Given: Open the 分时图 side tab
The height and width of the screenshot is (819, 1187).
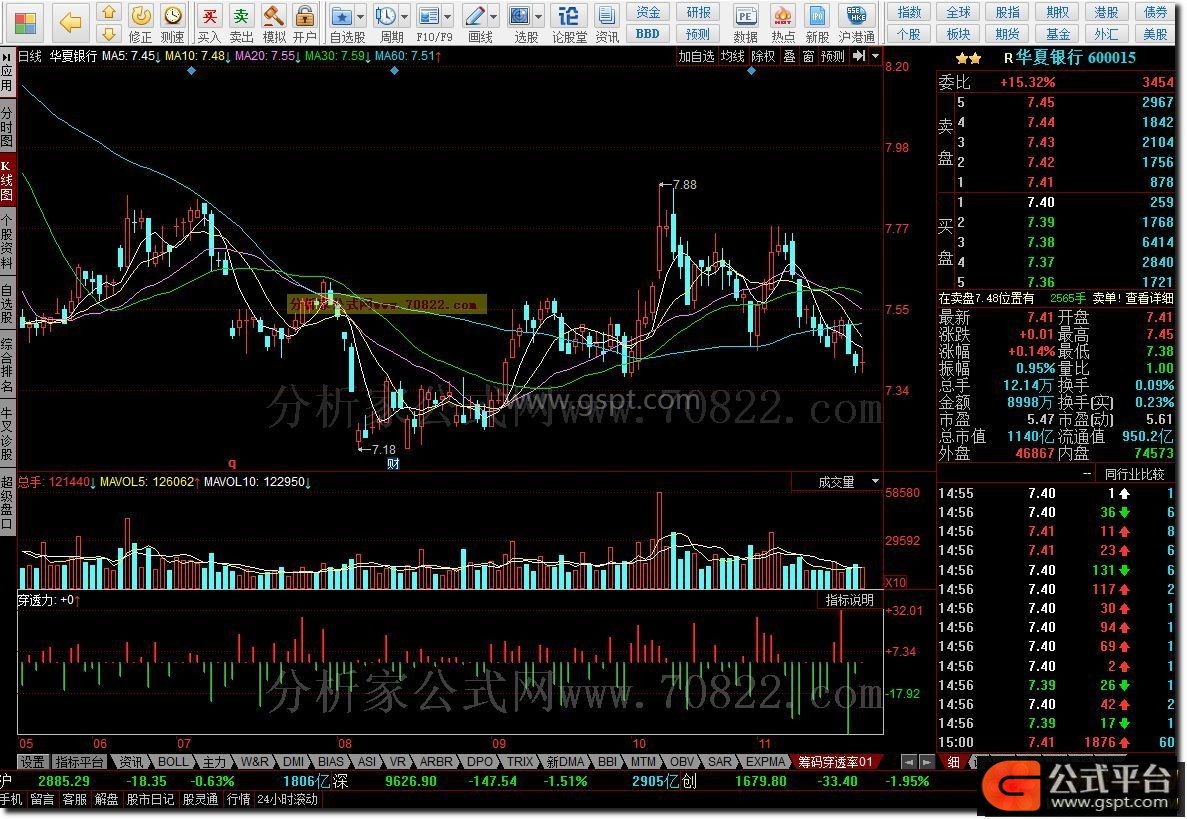Looking at the screenshot, I should tap(7, 126).
